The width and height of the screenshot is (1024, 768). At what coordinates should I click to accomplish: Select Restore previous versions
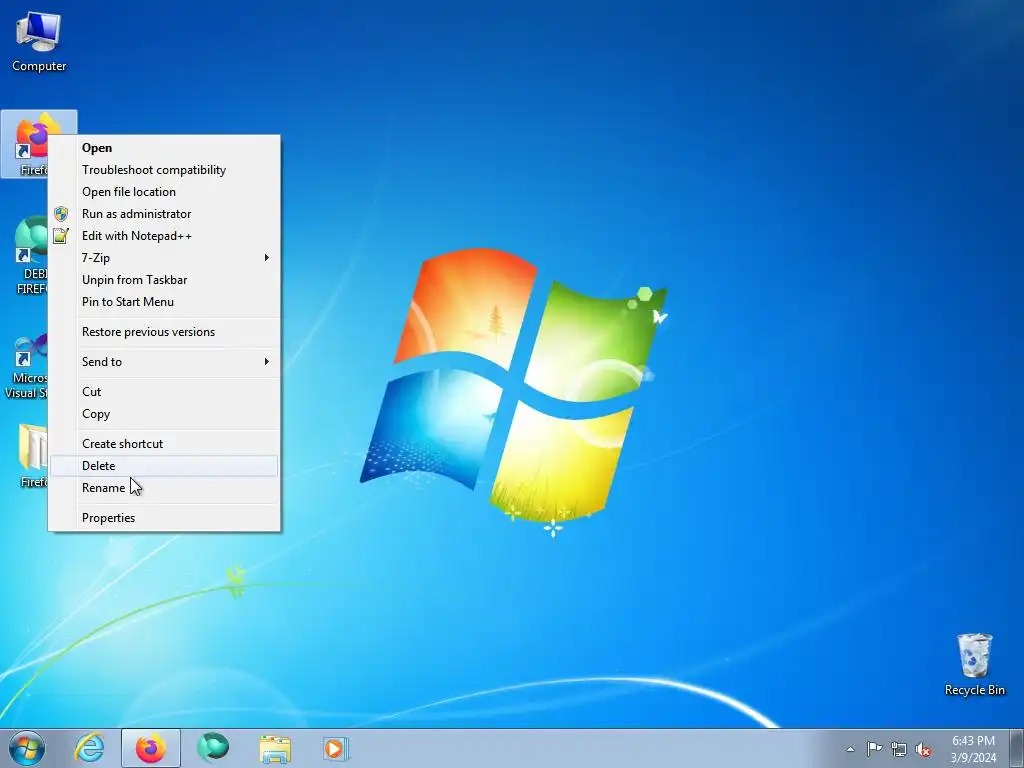point(164,332)
